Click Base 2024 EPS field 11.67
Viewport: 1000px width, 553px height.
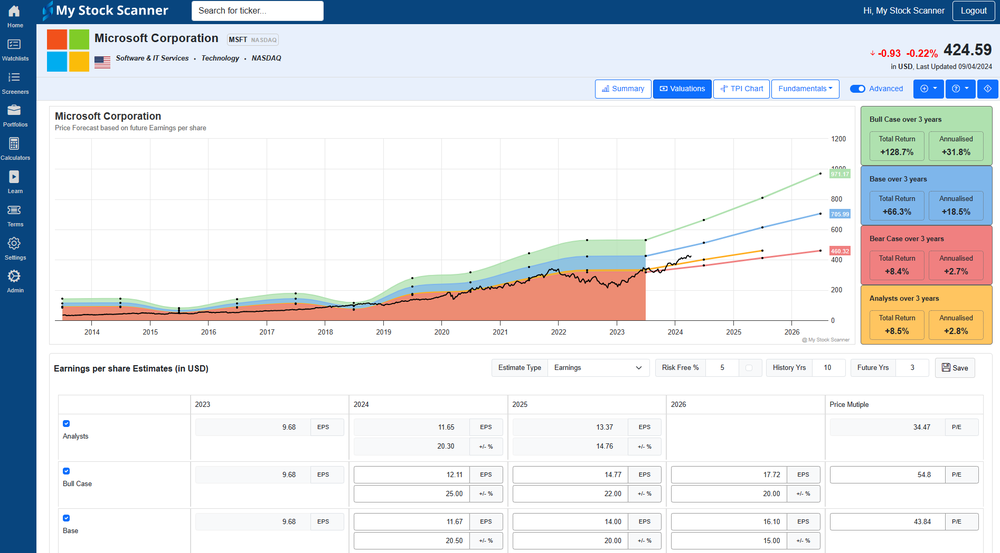411,522
